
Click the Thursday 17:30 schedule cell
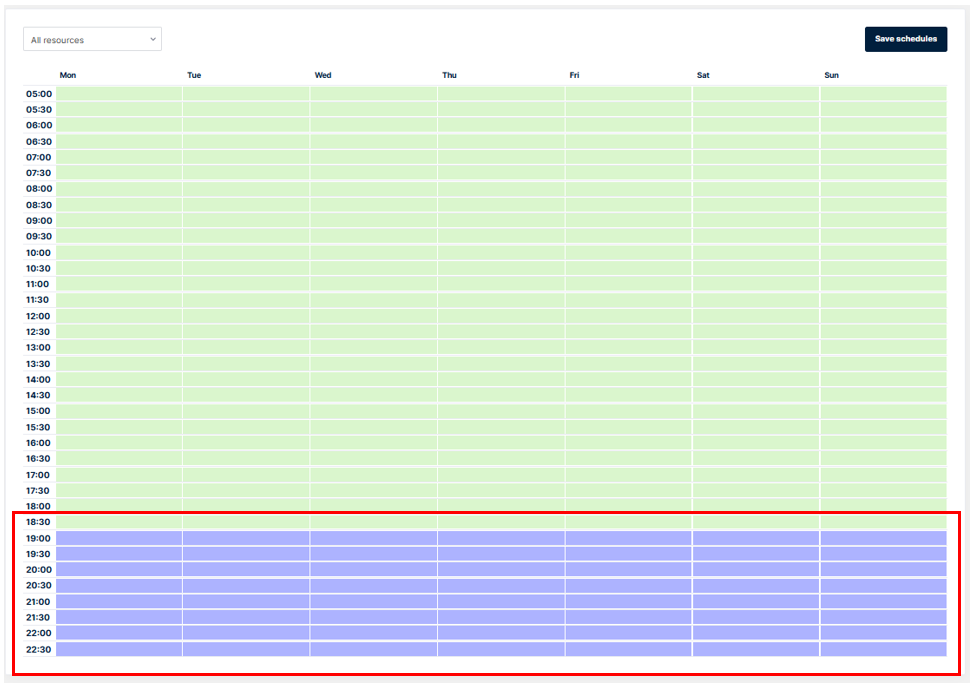click(500, 491)
